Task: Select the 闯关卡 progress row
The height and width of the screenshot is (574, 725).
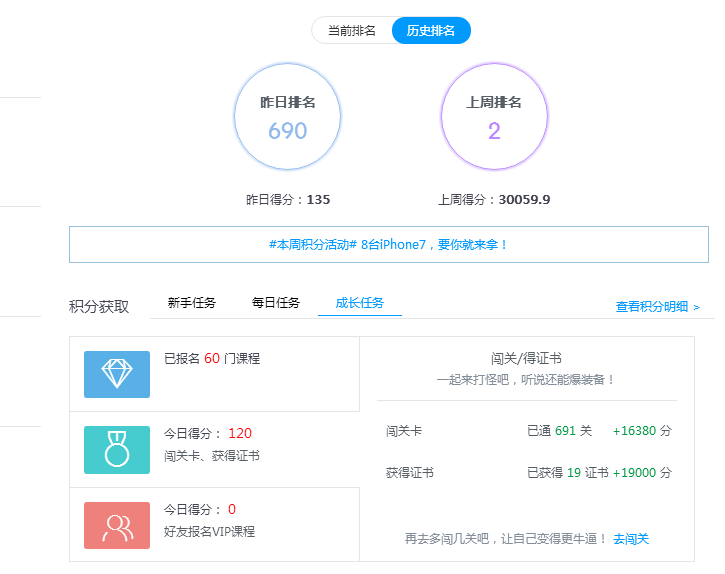Action: pyautogui.click(x=528, y=431)
